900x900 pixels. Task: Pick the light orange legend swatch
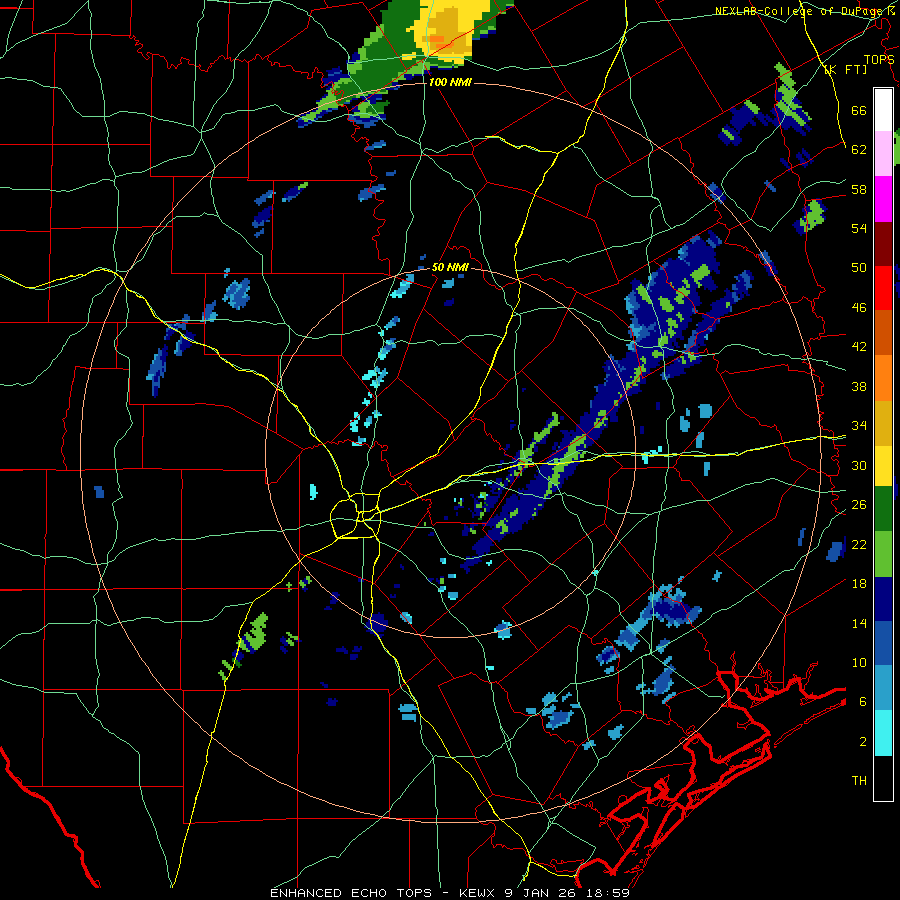coord(883,377)
